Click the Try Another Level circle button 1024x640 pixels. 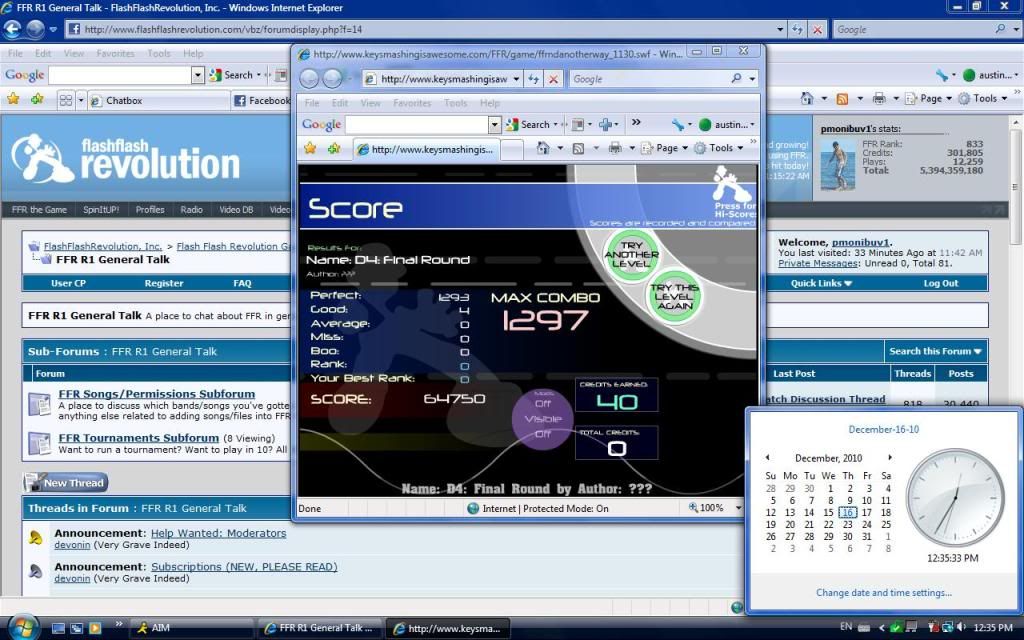[632, 254]
